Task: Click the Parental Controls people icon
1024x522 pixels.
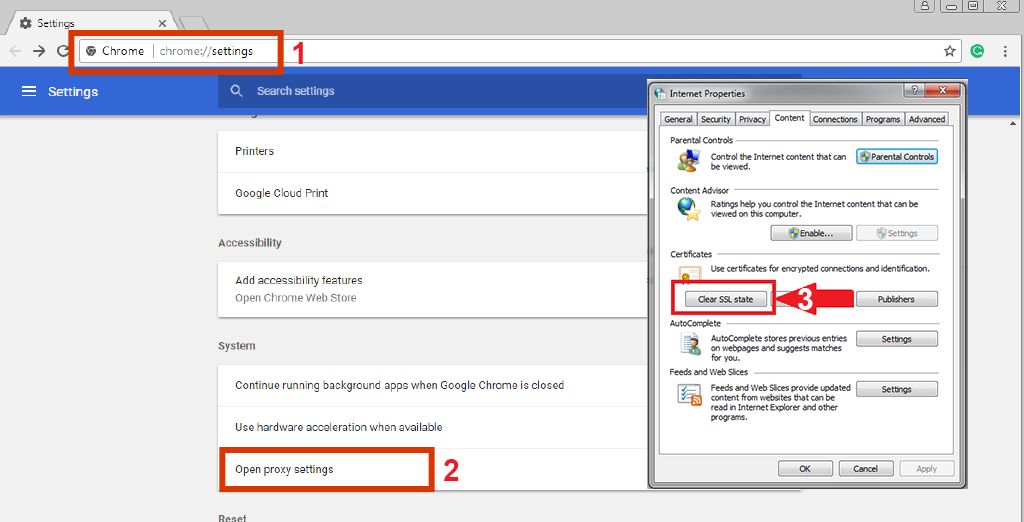Action: click(689, 160)
